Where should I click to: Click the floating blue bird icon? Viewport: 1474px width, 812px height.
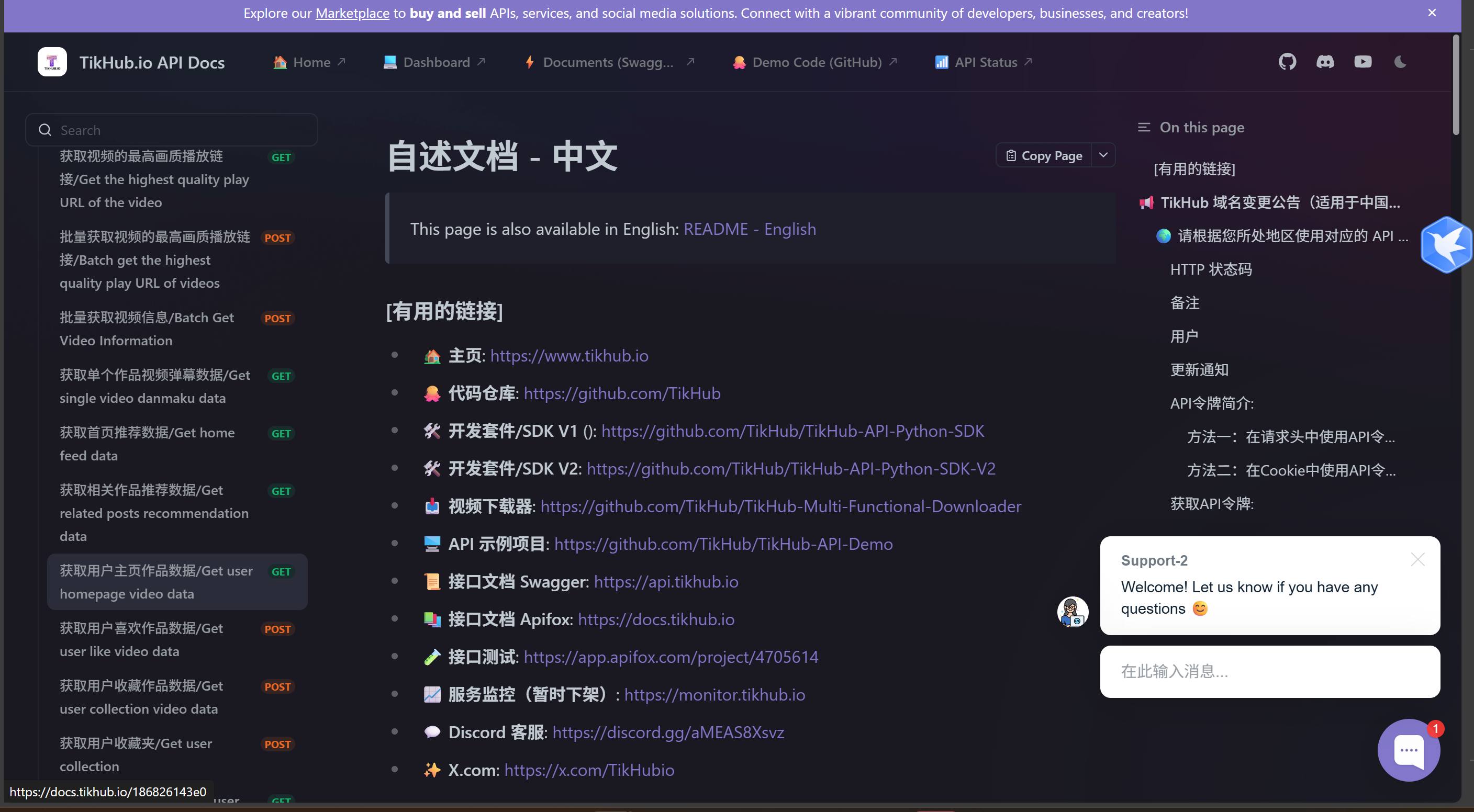(1446, 245)
